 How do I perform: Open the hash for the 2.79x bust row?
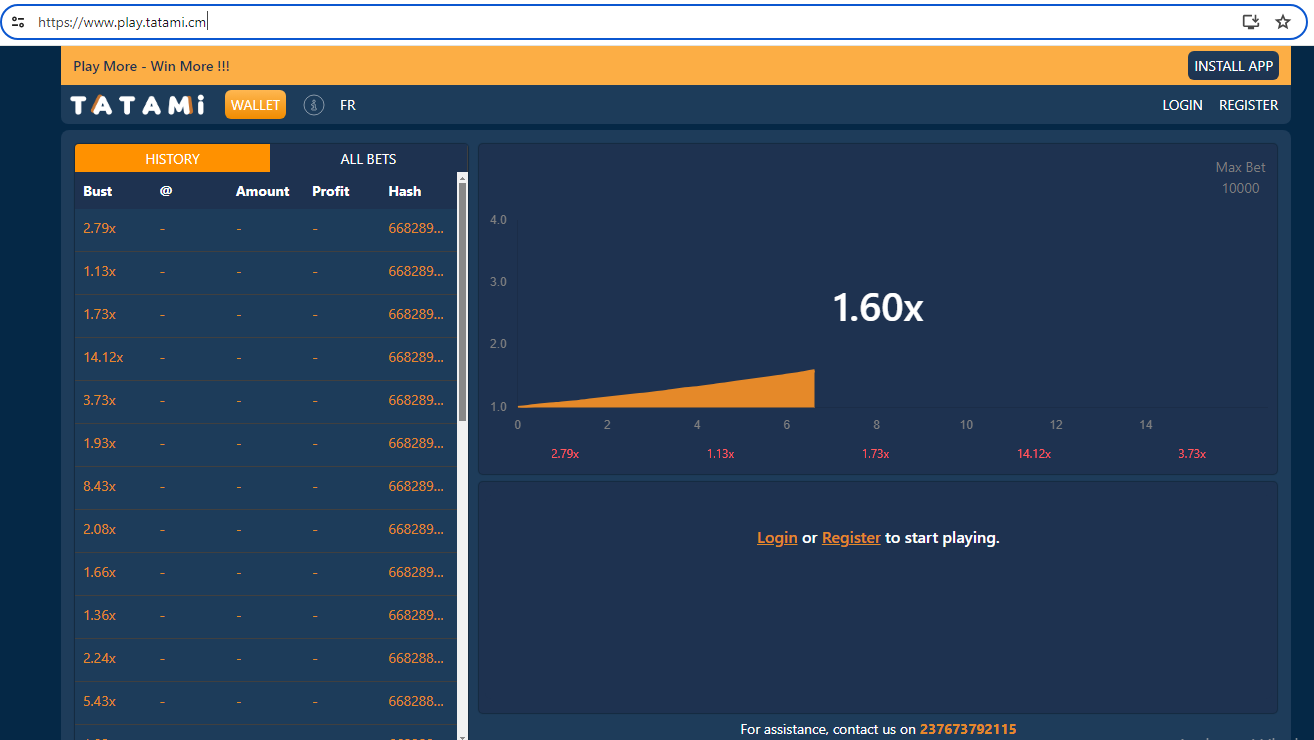pos(415,228)
